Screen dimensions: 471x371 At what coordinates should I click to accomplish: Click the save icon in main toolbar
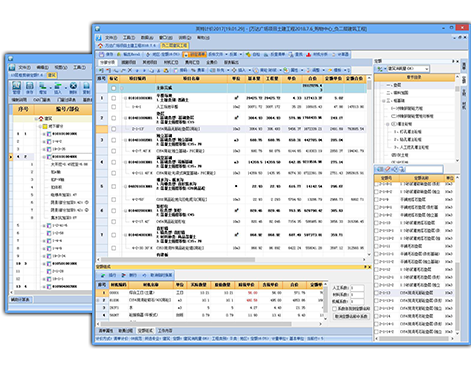click(102, 54)
